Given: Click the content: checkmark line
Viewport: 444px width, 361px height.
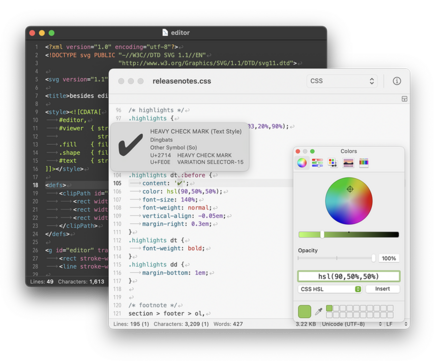Looking at the screenshot, I should point(165,183).
